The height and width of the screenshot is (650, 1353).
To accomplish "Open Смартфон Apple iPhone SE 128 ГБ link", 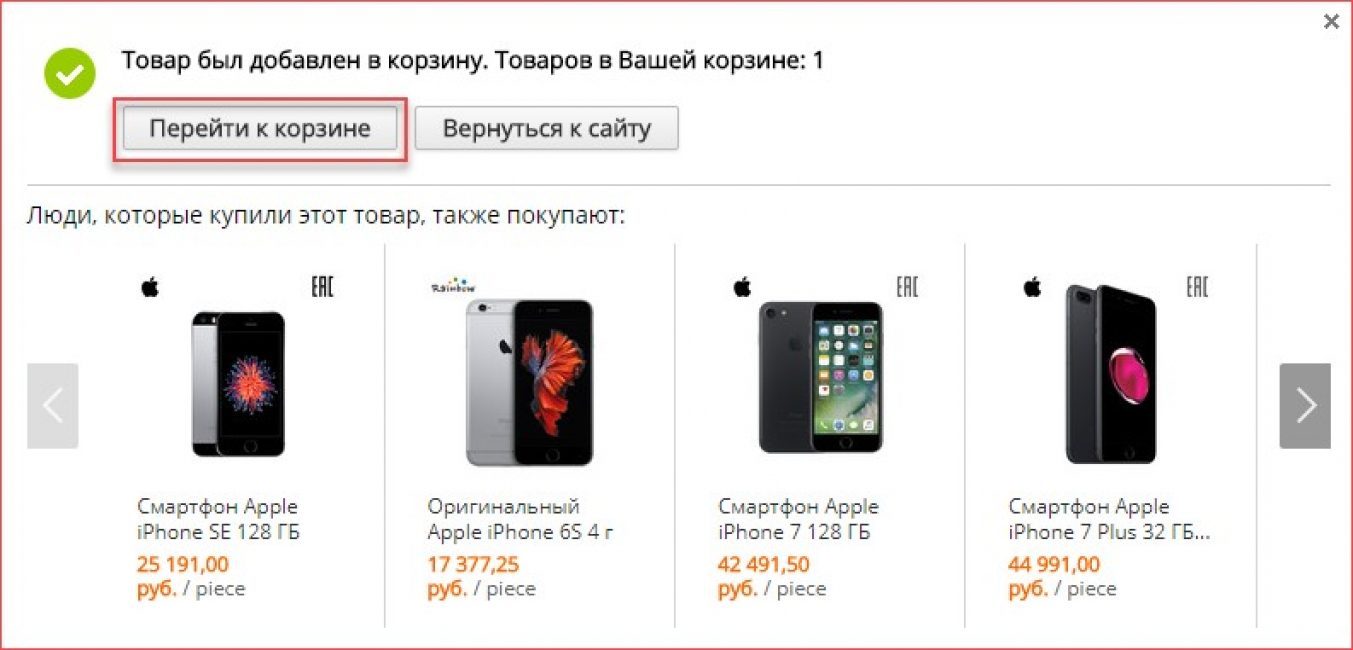I will [218, 519].
